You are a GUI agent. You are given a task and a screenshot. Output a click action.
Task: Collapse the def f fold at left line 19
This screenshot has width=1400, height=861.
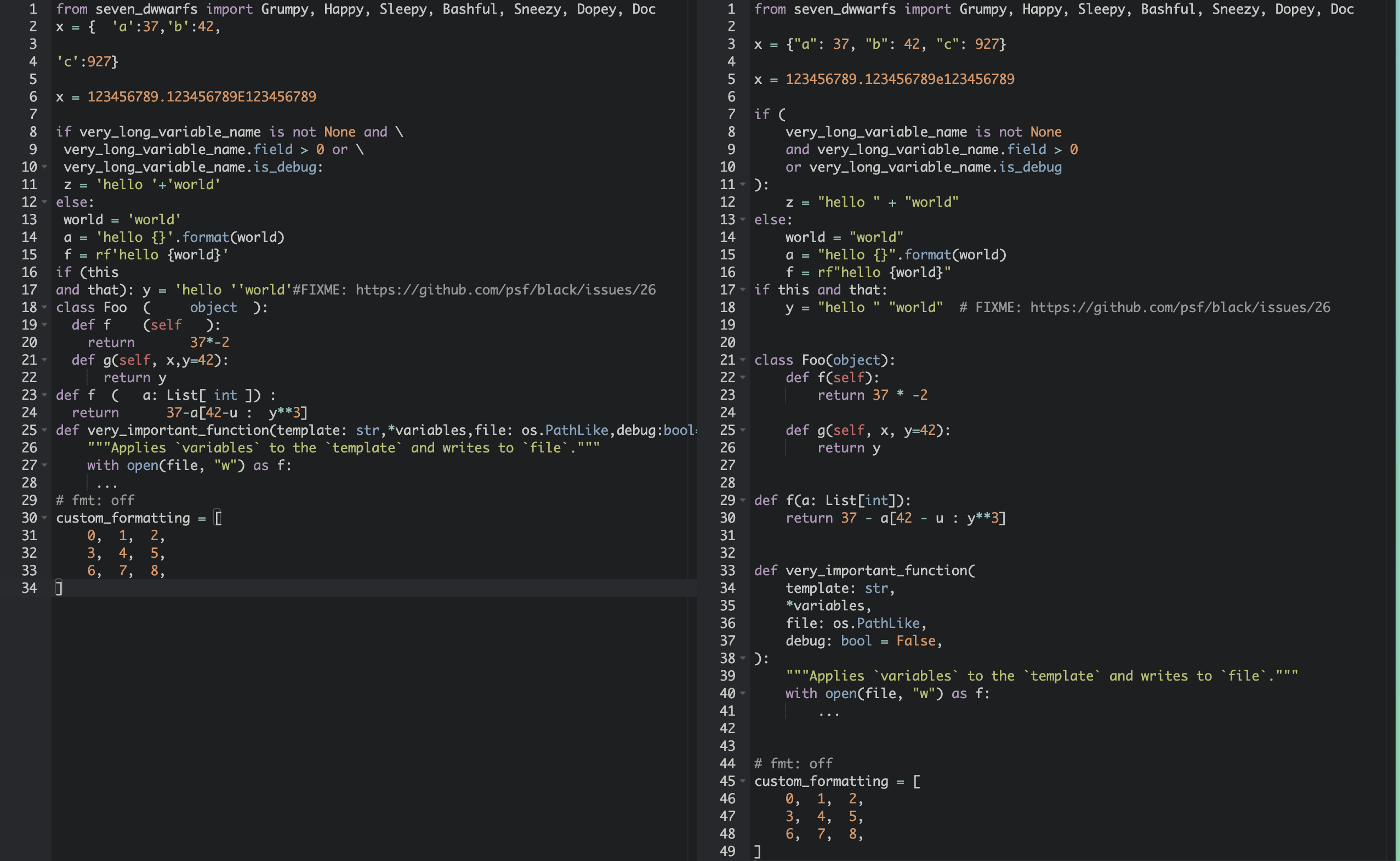click(44, 325)
